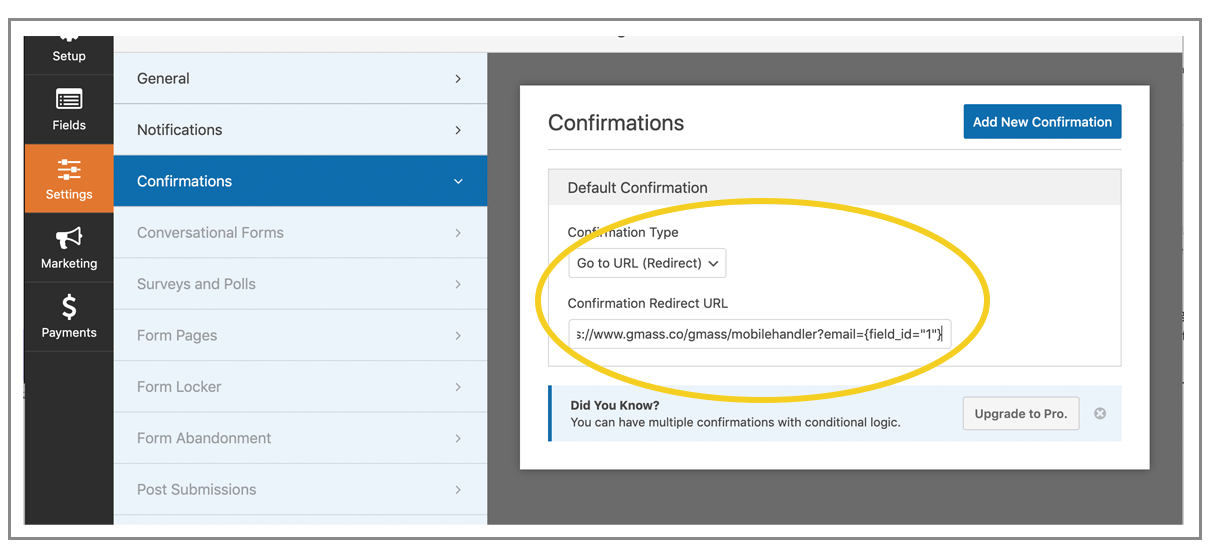Collapse the Confirmations section chevron
This screenshot has width=1212, height=556.
point(458,181)
